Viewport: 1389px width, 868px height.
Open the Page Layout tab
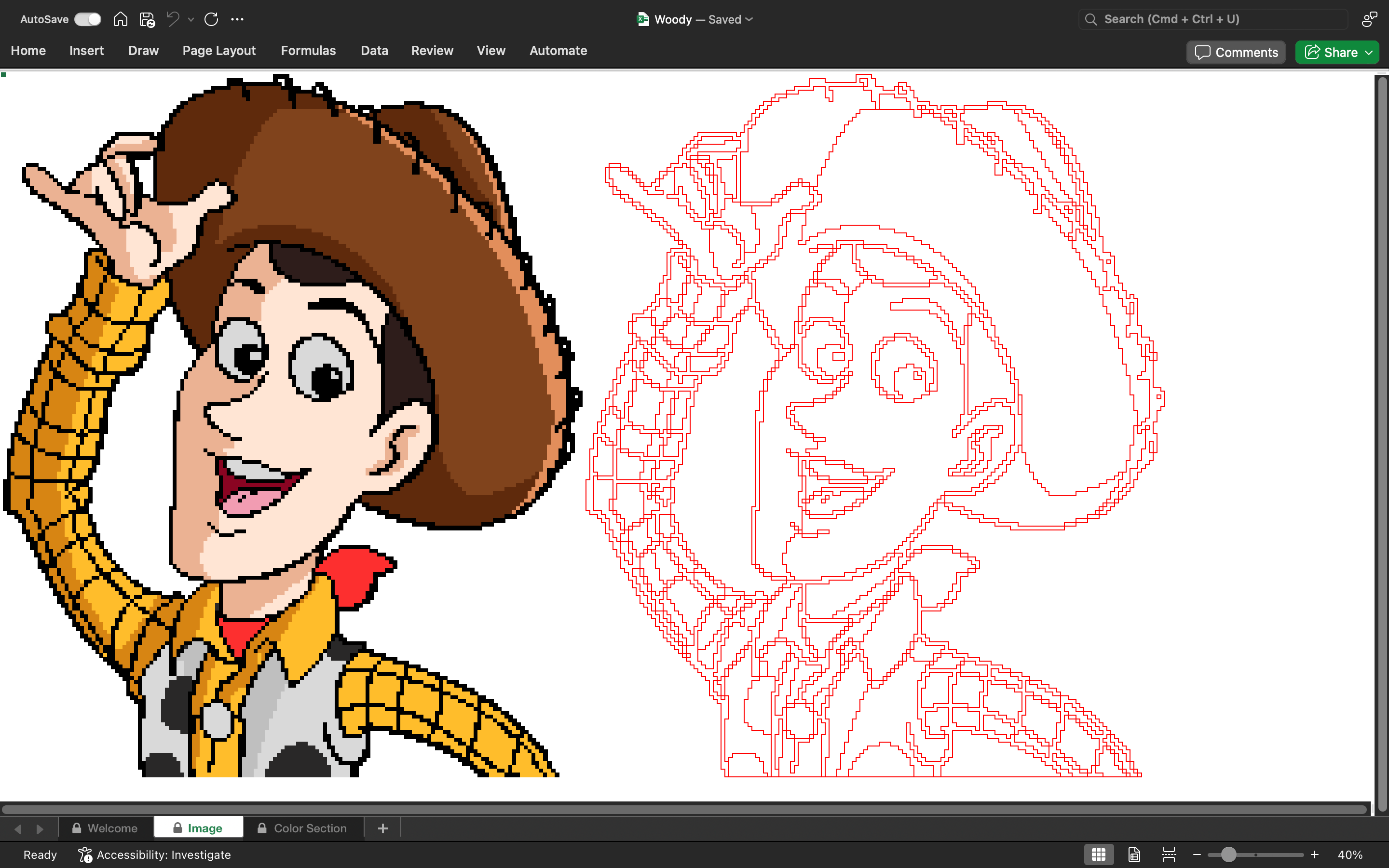click(x=219, y=51)
